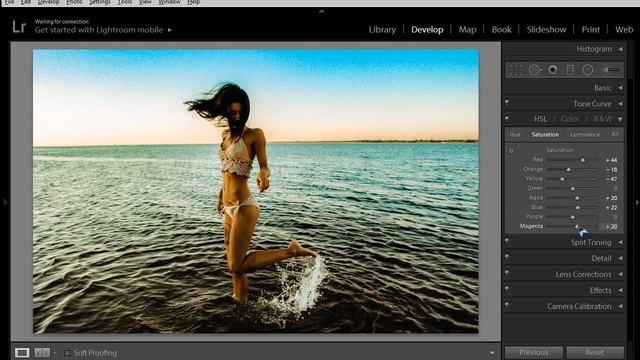Select the Adjustment Brush tool
This screenshot has width=640, height=360.
coord(611,70)
